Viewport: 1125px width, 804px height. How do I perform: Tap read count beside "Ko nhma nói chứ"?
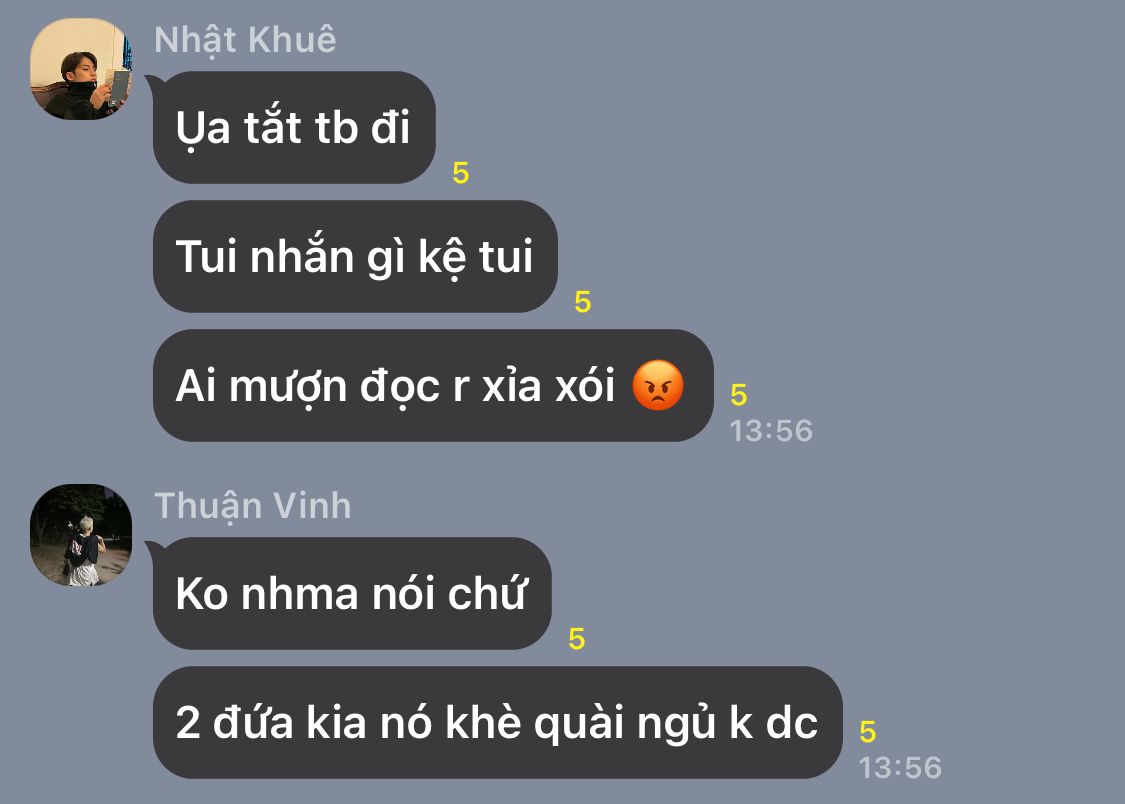pos(577,639)
